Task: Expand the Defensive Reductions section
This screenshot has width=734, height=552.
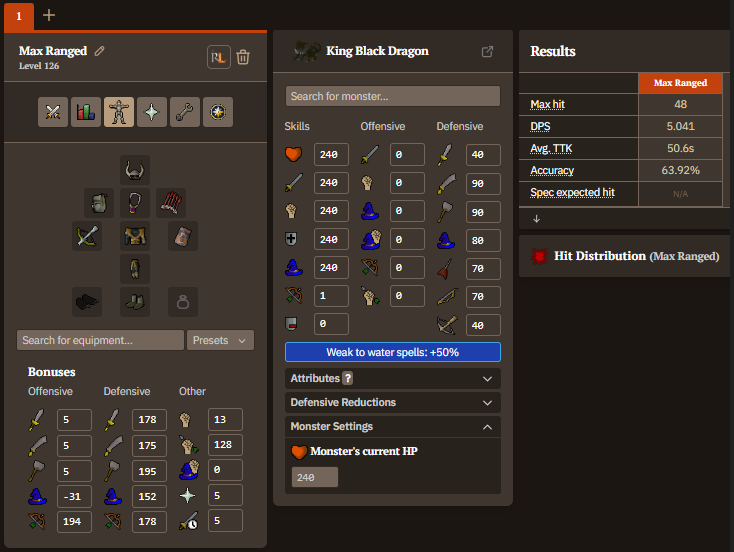Action: pyautogui.click(x=392, y=403)
